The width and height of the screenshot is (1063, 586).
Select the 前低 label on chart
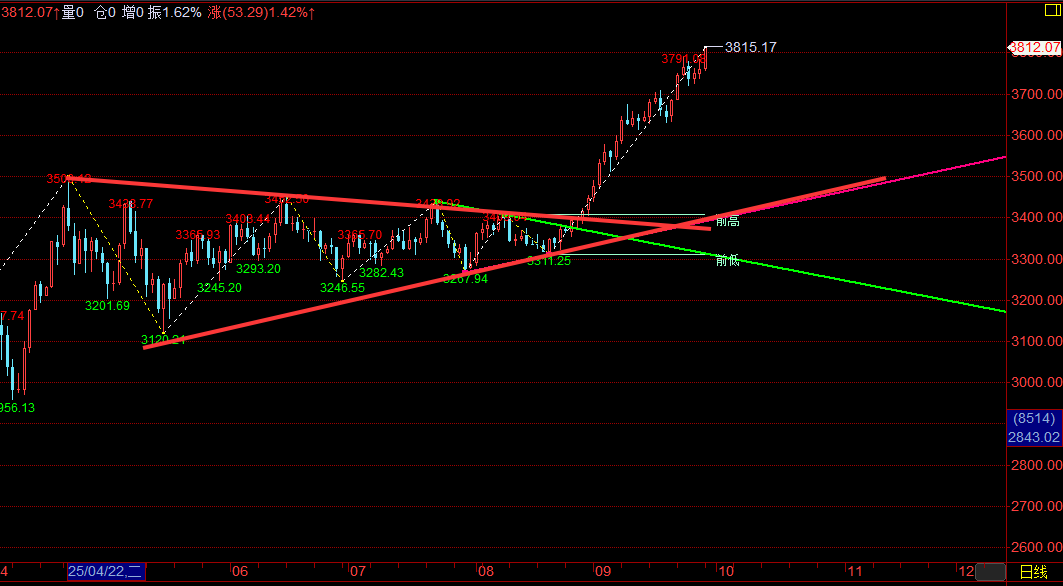[728, 261]
